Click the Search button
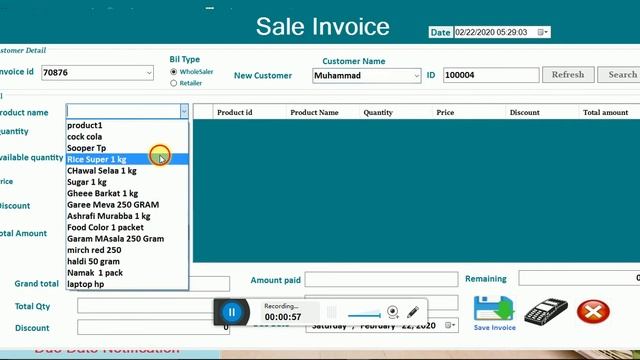The height and width of the screenshot is (360, 640). [x=620, y=75]
